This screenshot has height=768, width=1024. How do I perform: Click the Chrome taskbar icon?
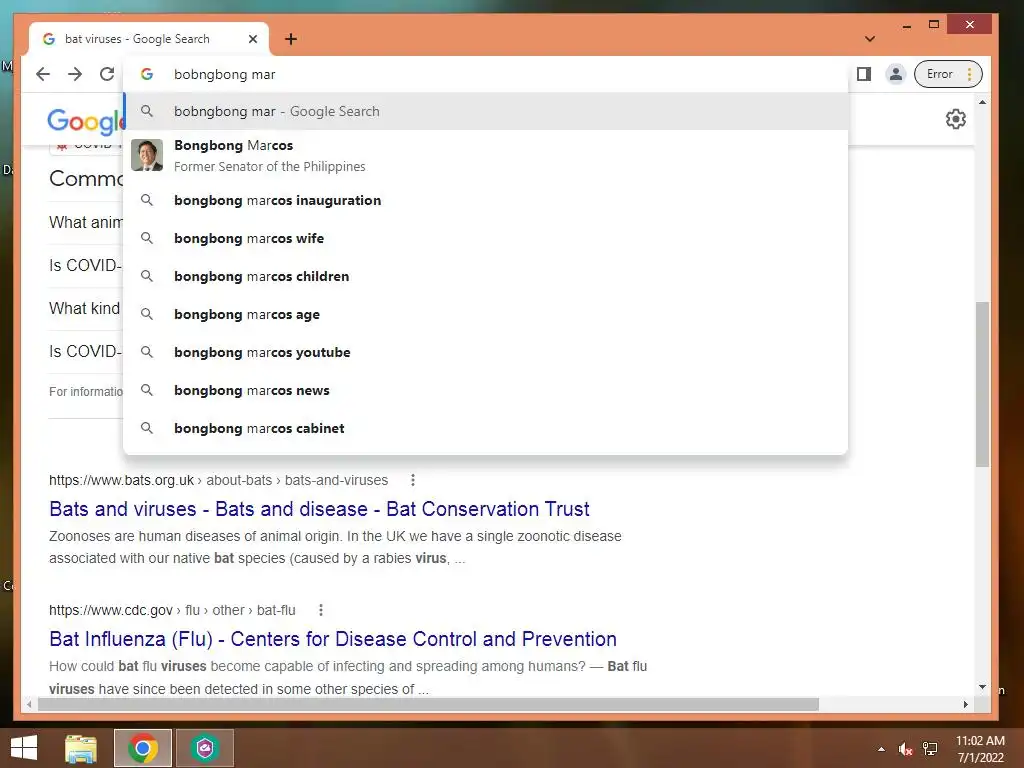pos(143,748)
